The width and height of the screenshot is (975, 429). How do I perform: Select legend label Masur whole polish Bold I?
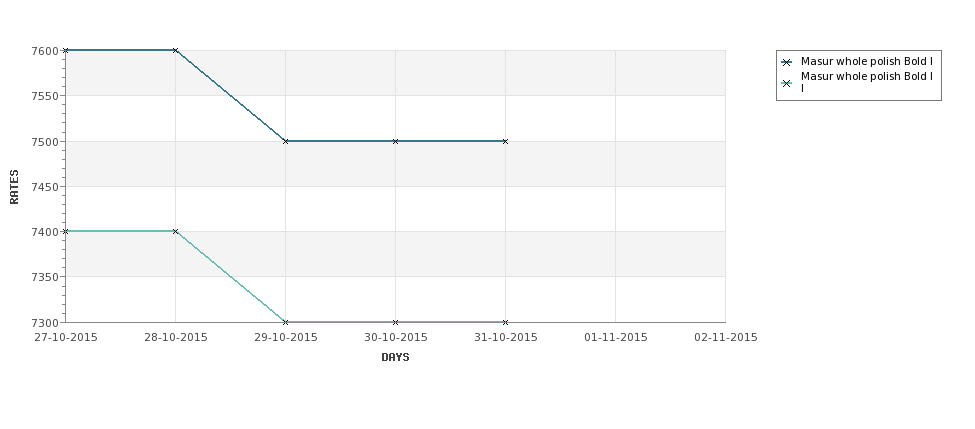[867, 62]
